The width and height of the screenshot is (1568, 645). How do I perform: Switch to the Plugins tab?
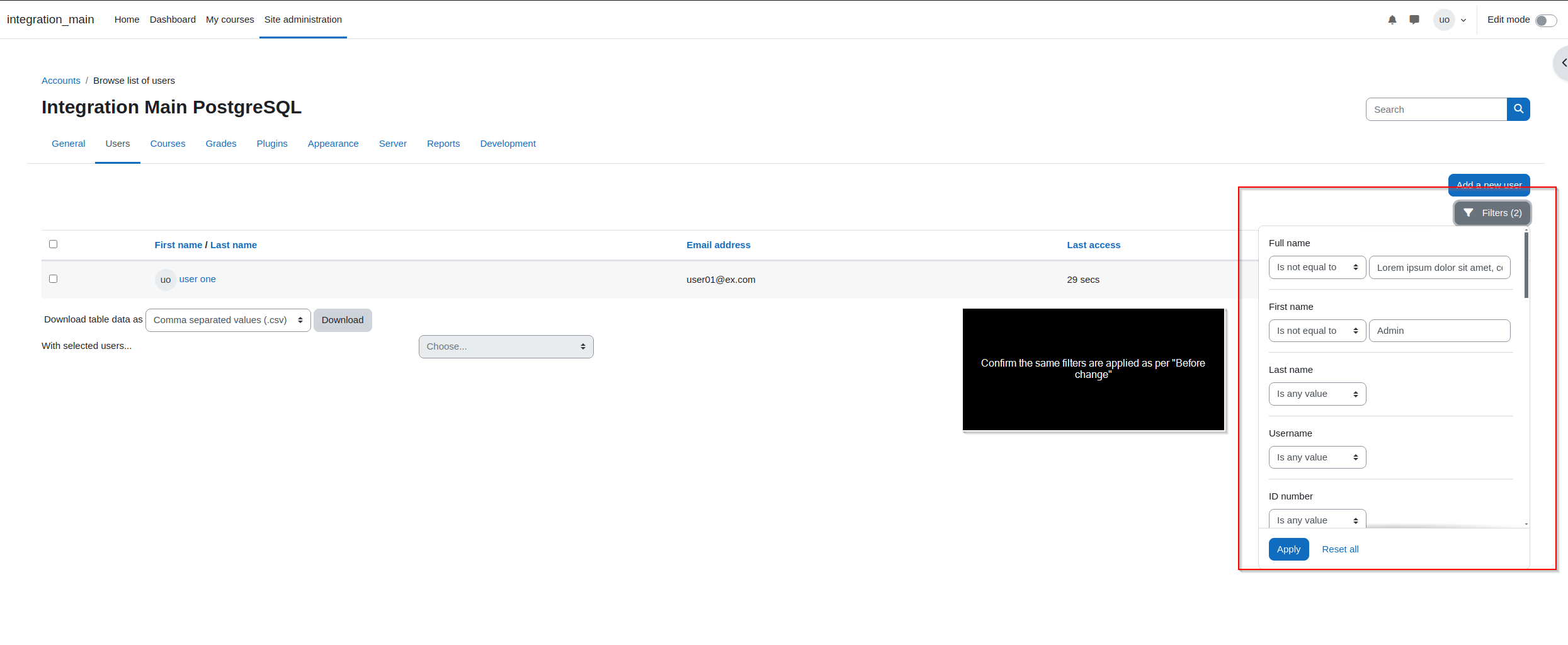(272, 144)
